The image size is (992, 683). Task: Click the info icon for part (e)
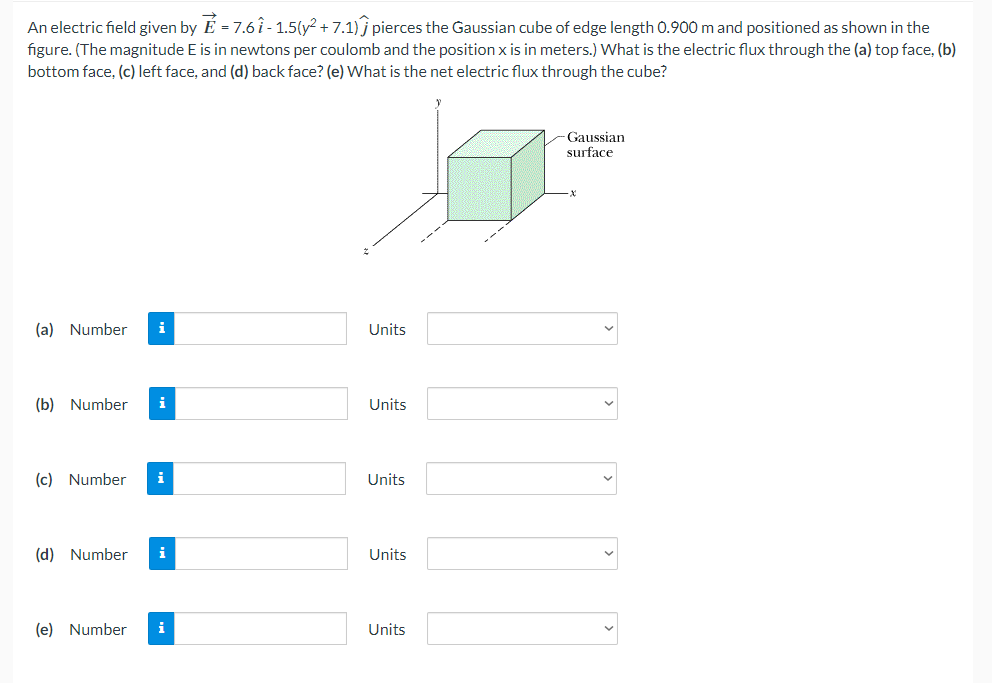click(161, 628)
